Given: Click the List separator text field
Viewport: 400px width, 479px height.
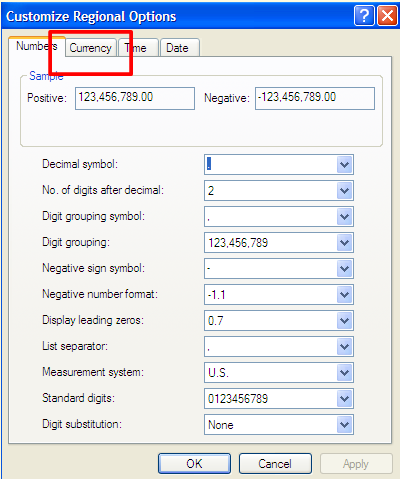Looking at the screenshot, I should coord(270,347).
